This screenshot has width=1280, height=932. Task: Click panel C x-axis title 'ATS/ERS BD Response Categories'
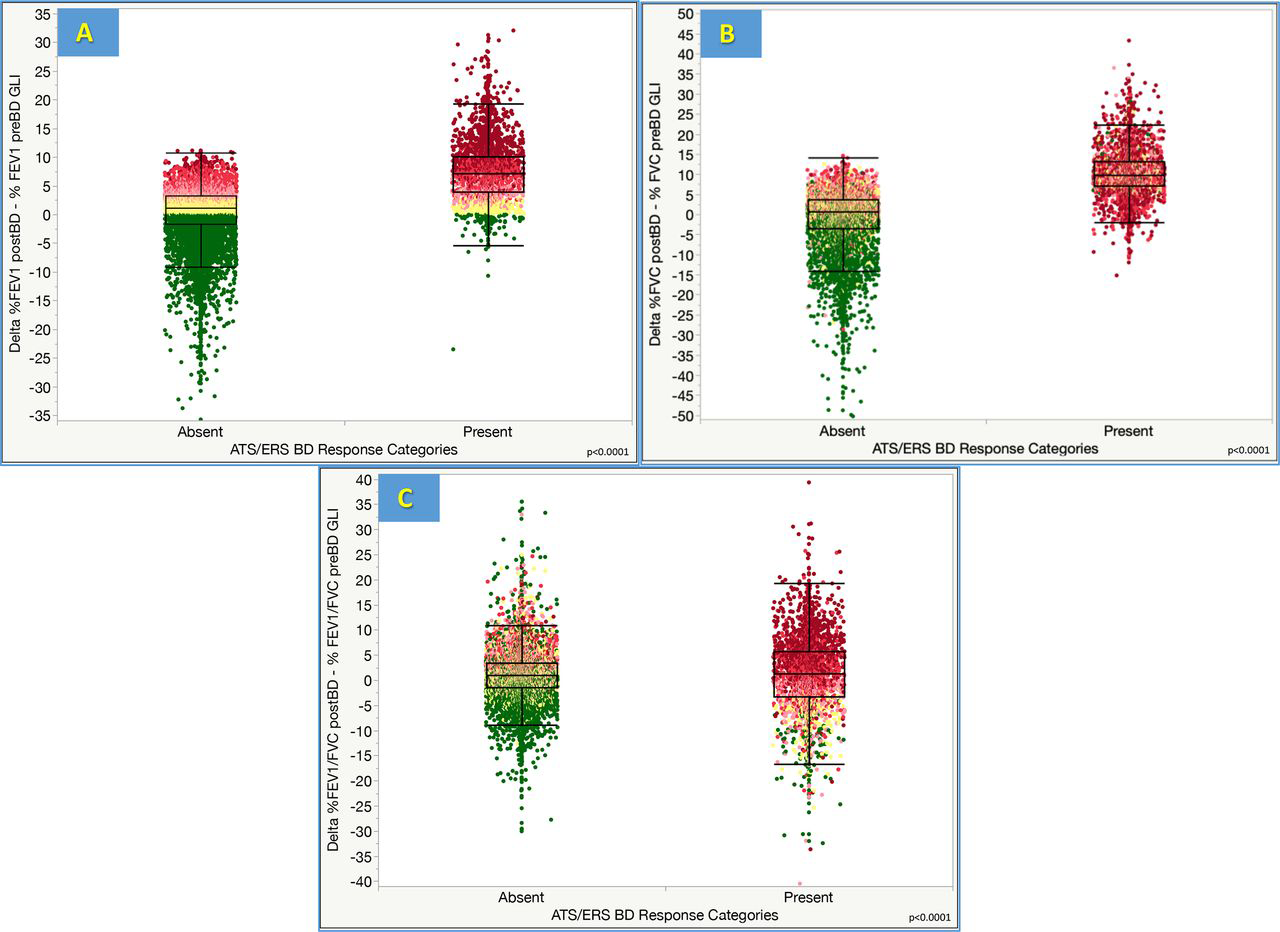pos(664,915)
